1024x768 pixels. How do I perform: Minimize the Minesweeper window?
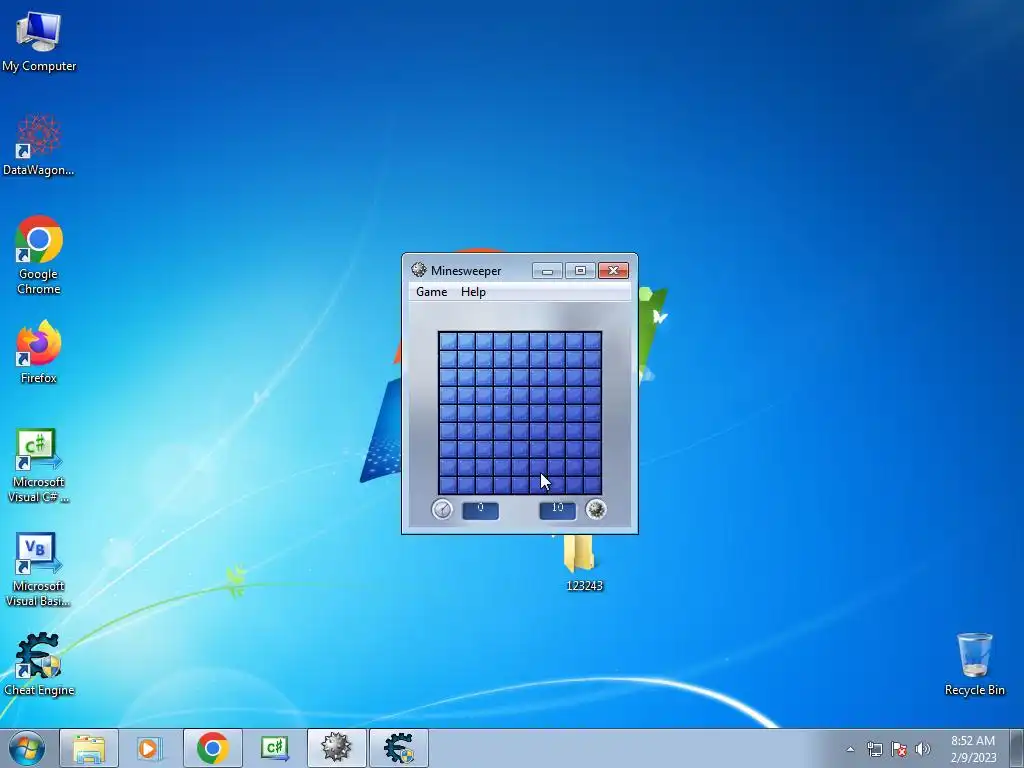[x=547, y=270]
